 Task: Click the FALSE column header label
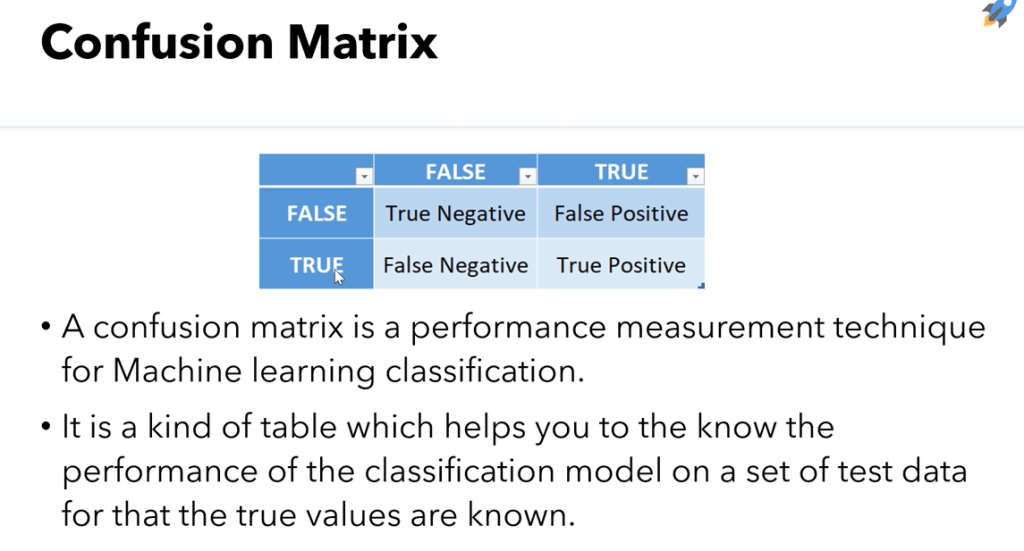point(455,172)
